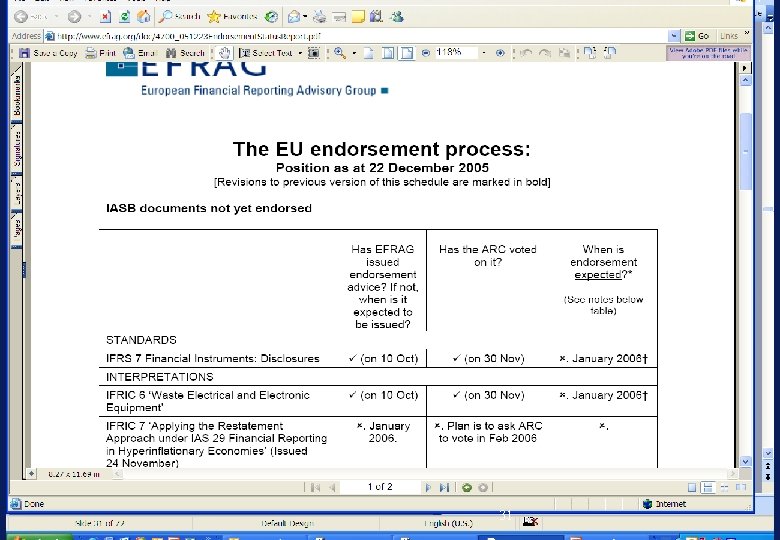Open the Signatures side tab

click(17, 148)
